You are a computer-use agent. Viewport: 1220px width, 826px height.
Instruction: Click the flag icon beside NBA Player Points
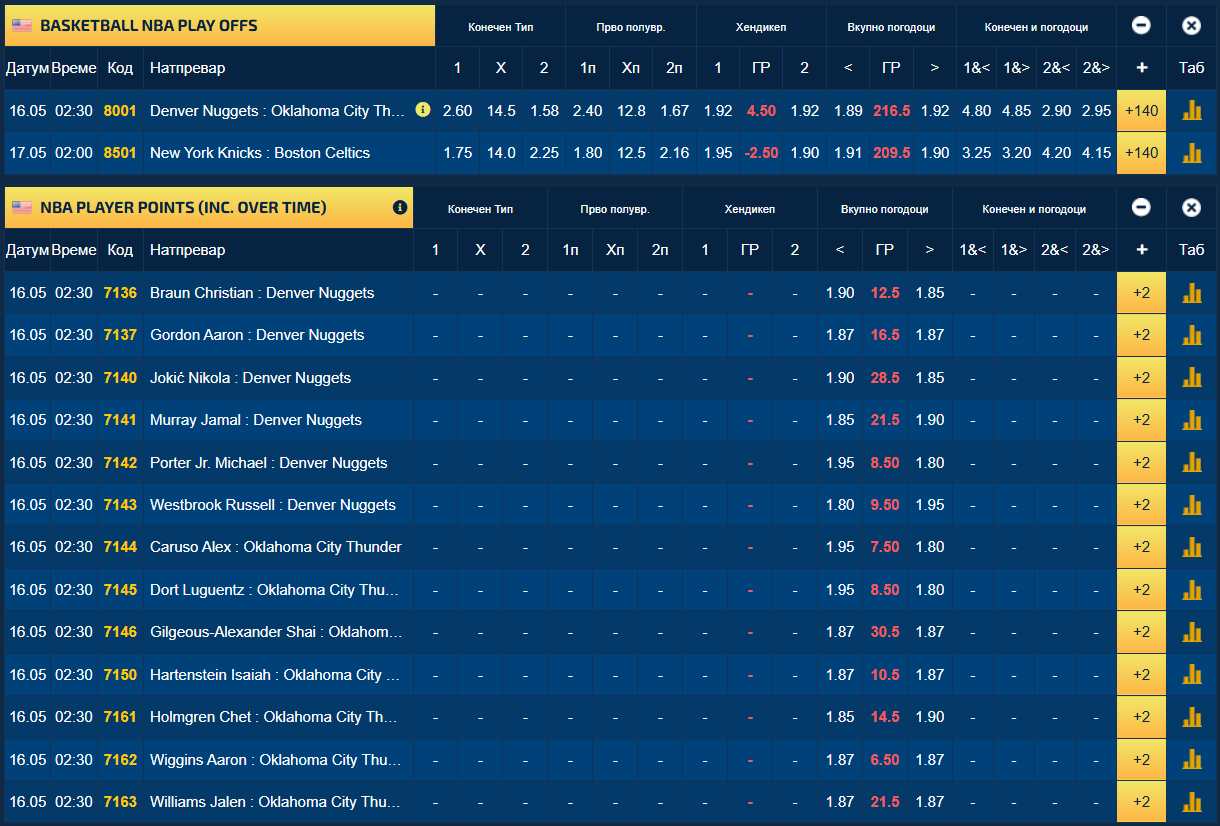click(22, 208)
